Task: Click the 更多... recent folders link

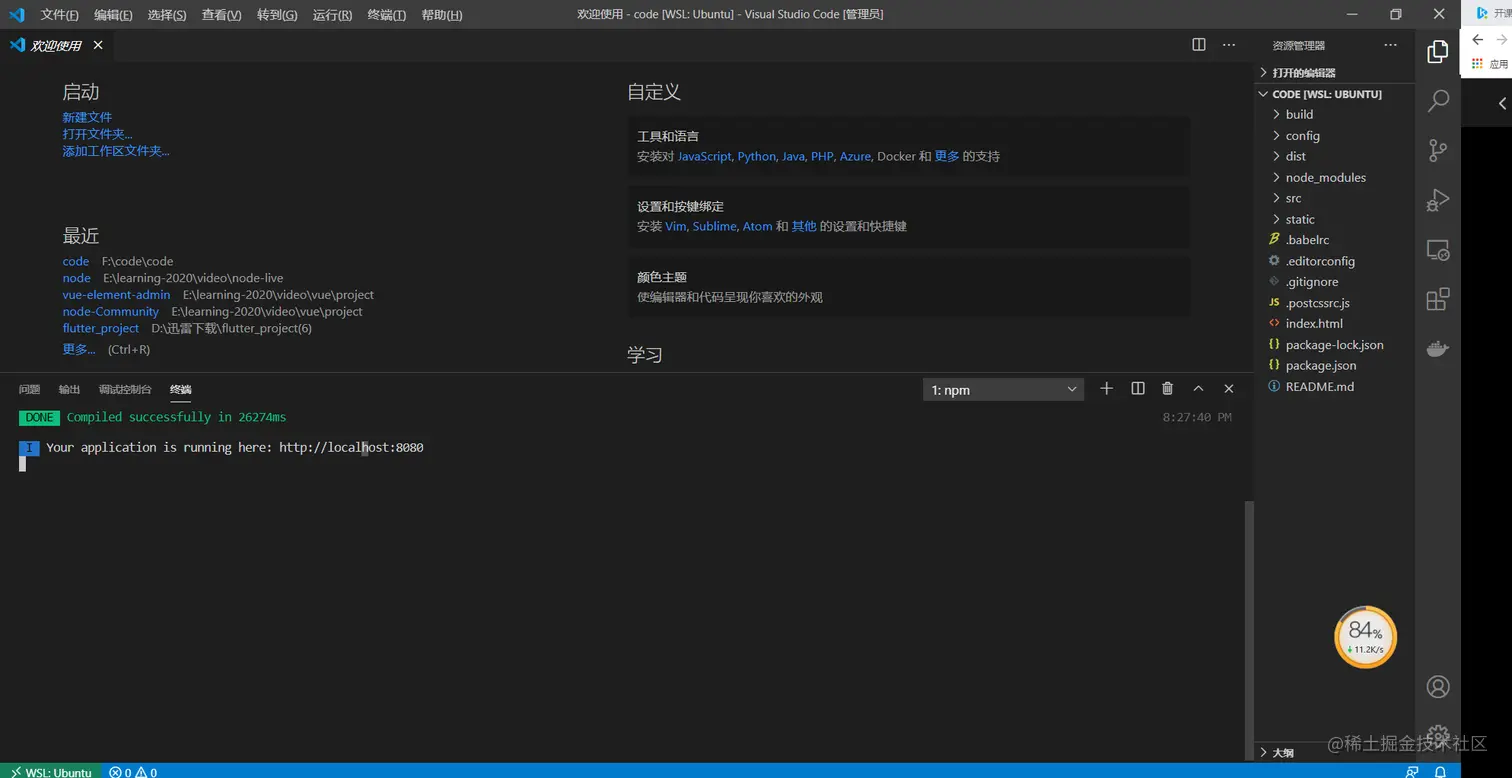Action: [79, 349]
